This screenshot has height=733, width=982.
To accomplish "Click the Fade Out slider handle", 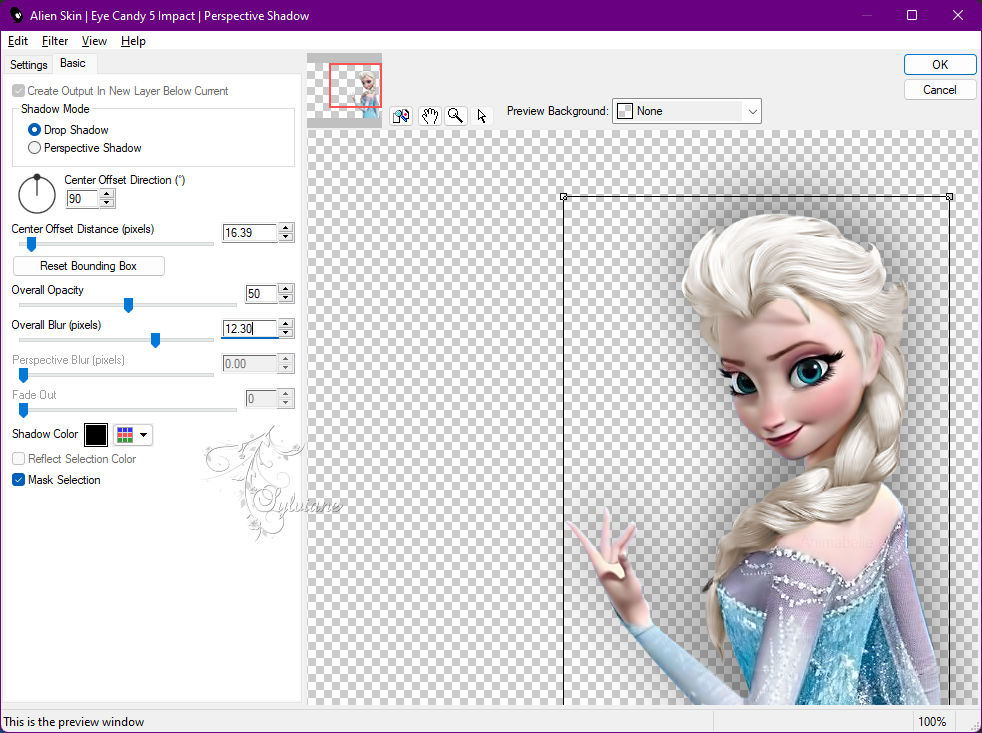I will (23, 410).
